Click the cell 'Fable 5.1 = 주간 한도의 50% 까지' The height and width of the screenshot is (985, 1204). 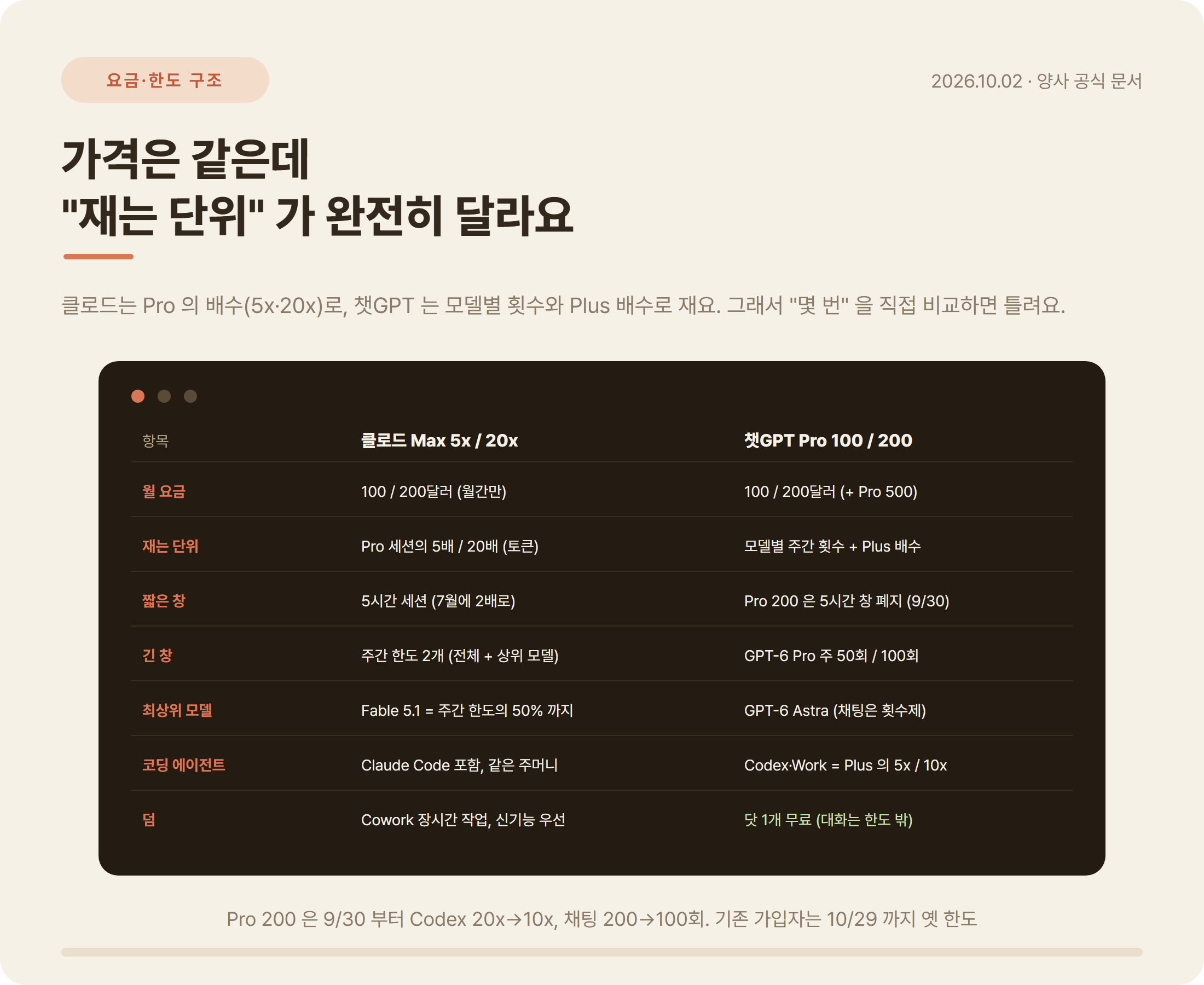coord(467,710)
